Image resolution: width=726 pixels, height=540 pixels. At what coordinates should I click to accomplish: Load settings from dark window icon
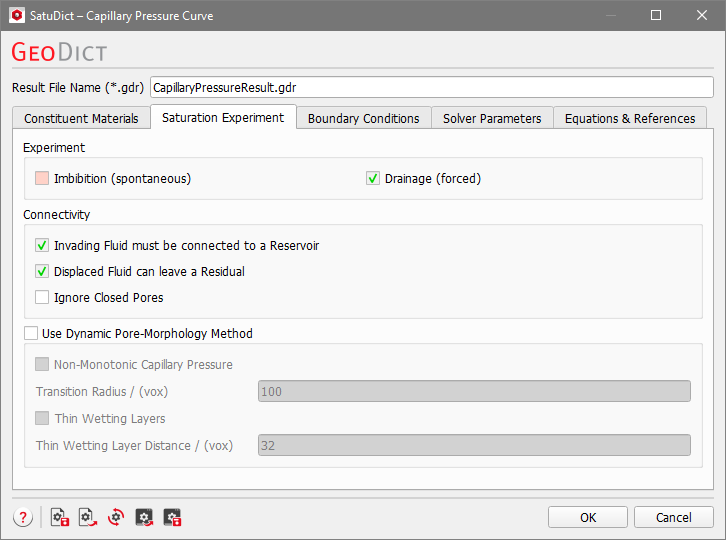click(x=144, y=517)
